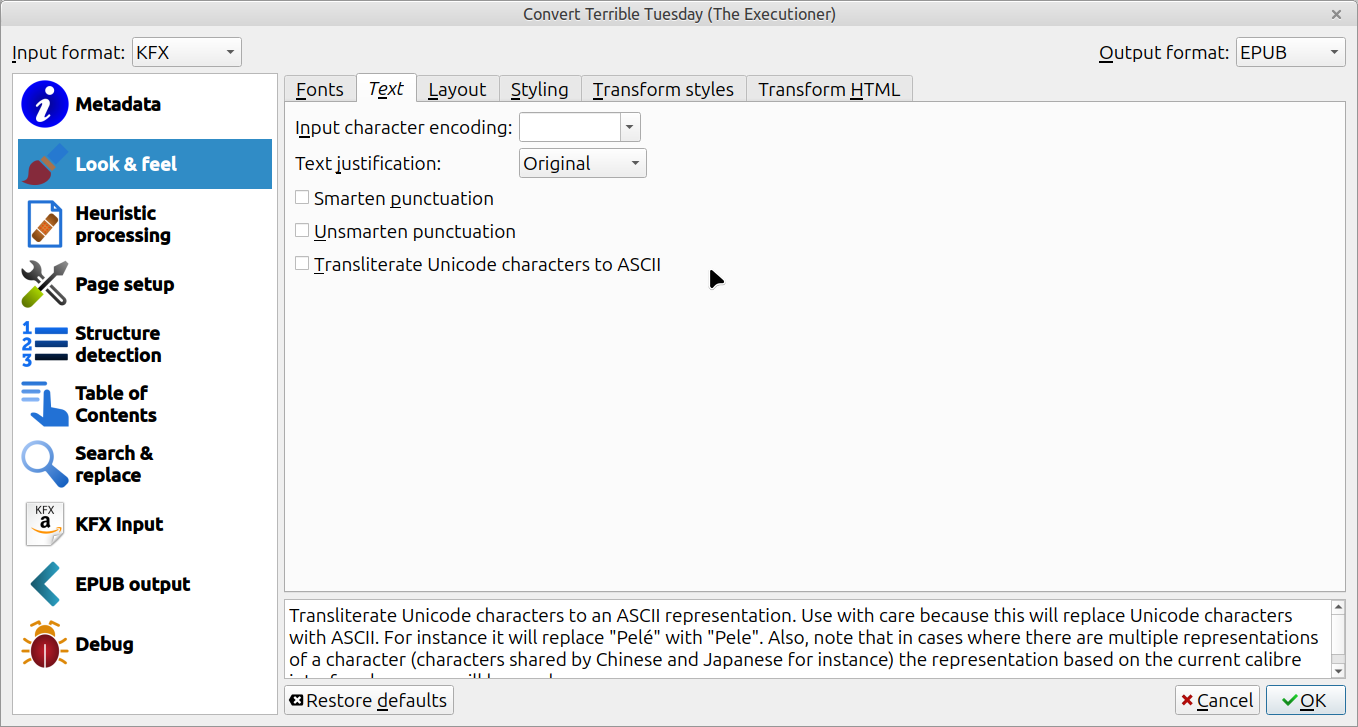Switch to the Fonts tab

(320, 90)
